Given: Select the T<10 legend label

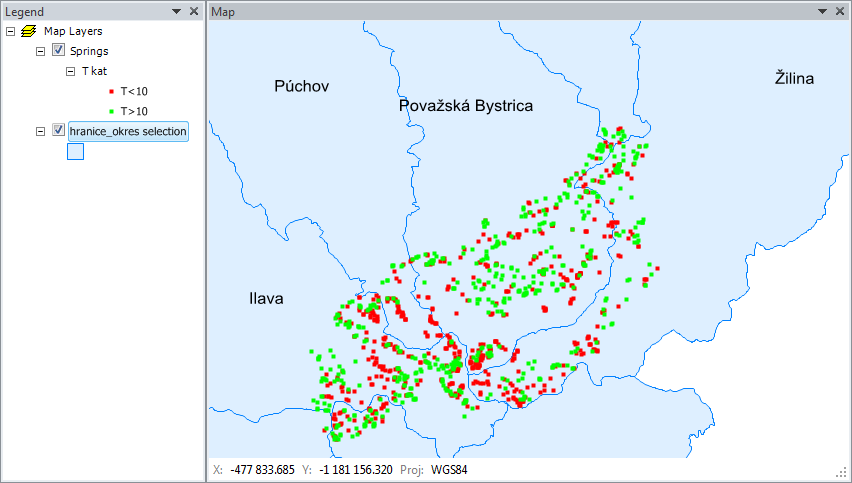Looking at the screenshot, I should click(134, 91).
